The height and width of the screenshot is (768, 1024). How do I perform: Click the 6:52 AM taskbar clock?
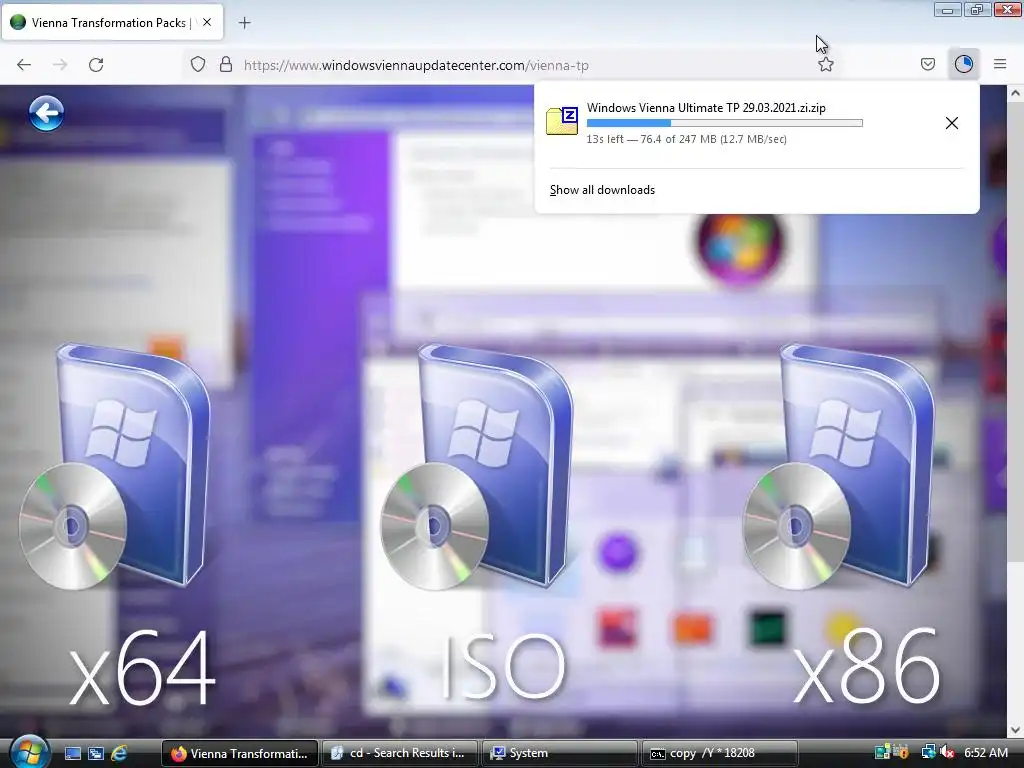click(x=985, y=753)
